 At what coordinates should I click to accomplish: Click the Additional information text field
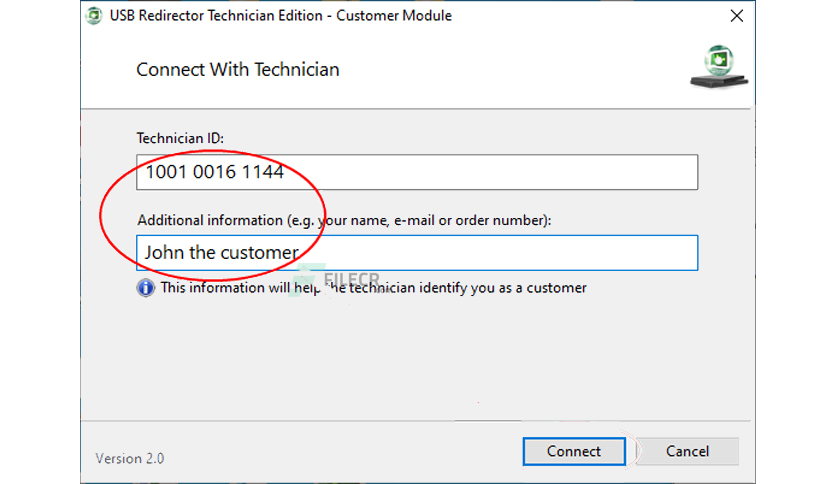tap(417, 253)
